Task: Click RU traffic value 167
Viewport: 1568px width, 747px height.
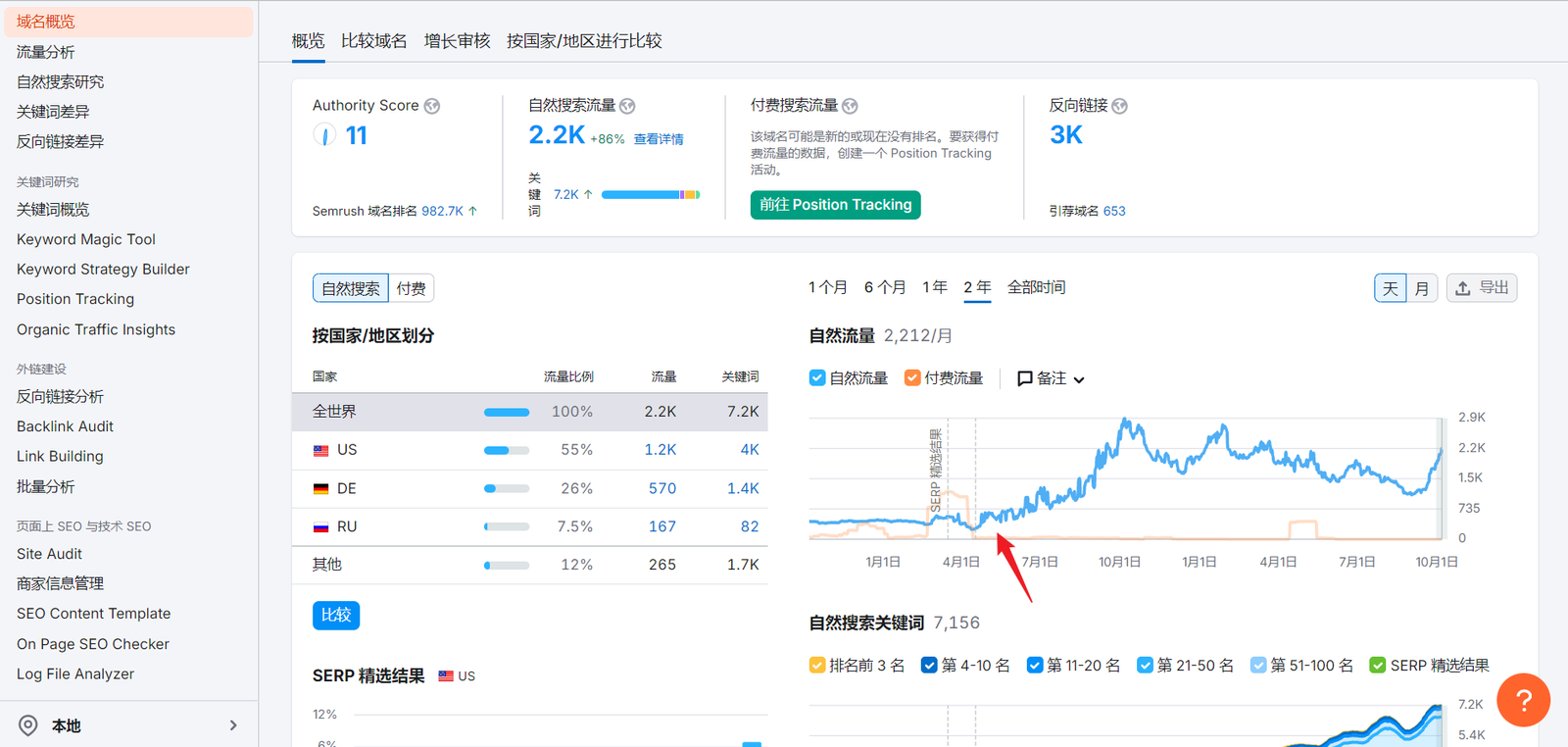Action: [x=662, y=526]
